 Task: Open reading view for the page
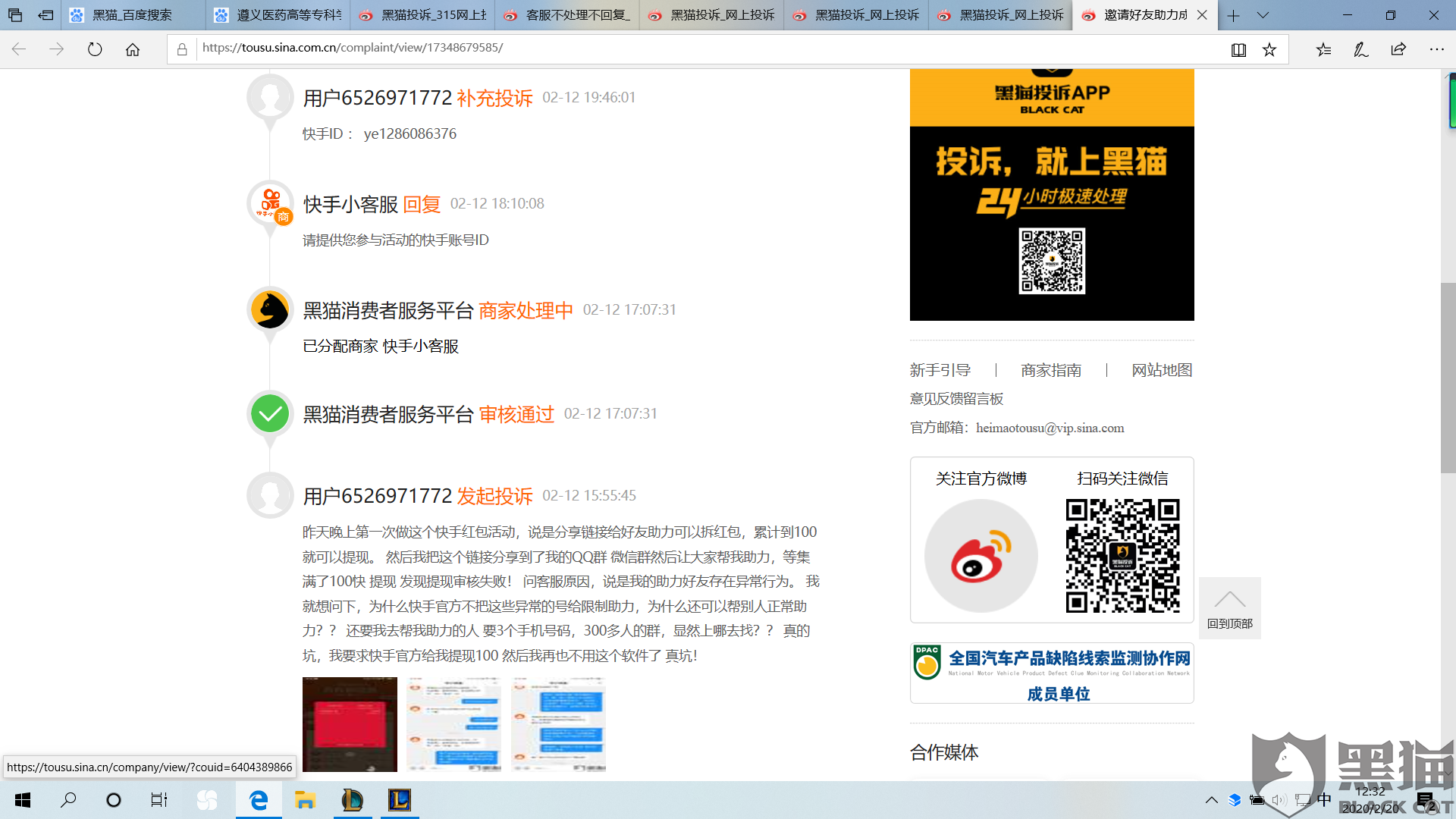[1238, 49]
